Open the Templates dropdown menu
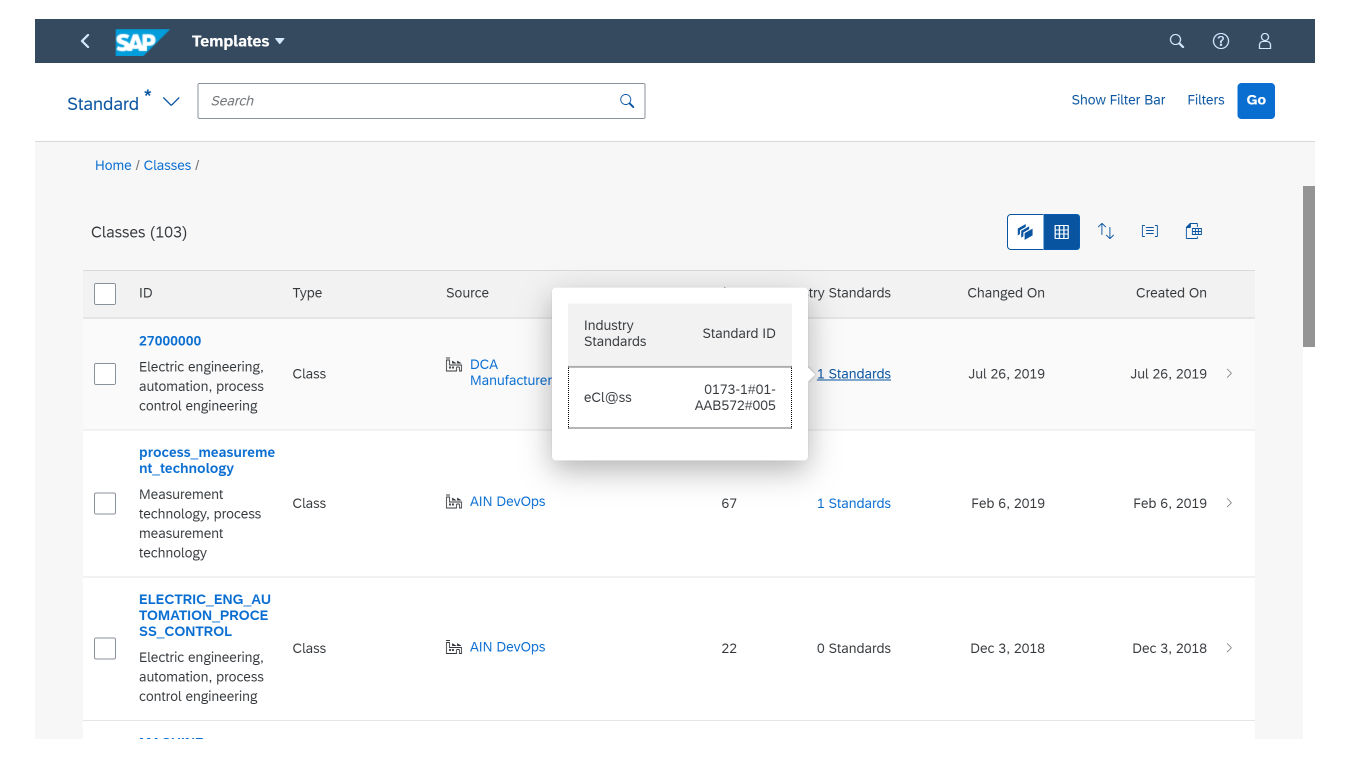The height and width of the screenshot is (759, 1350). 238,41
